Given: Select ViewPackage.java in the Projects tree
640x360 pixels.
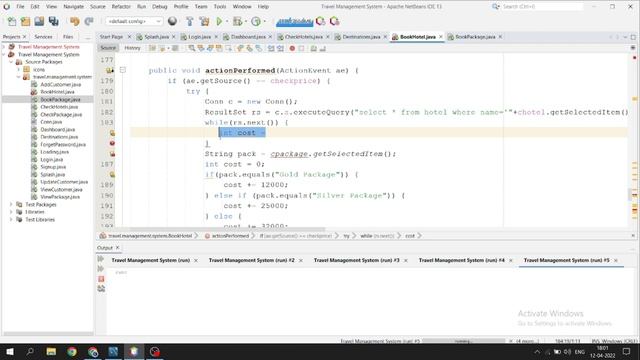Looking at the screenshot, I should coord(60,197).
